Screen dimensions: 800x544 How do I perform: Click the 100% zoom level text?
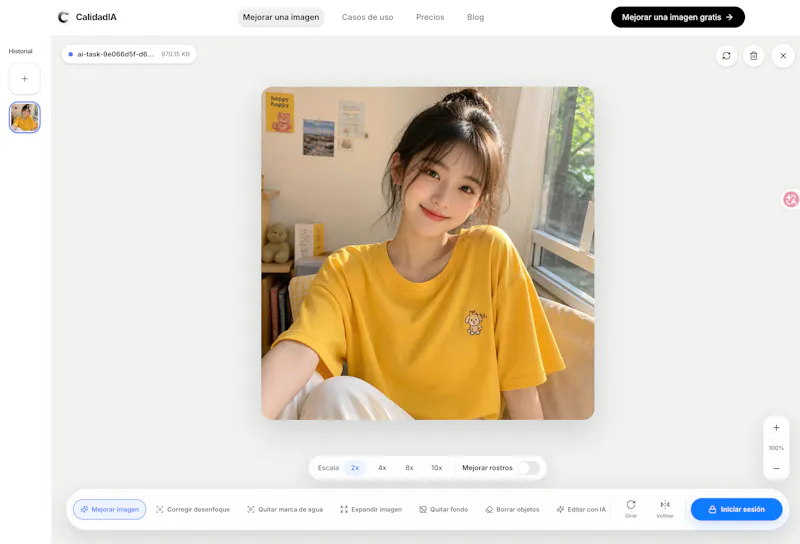776,448
